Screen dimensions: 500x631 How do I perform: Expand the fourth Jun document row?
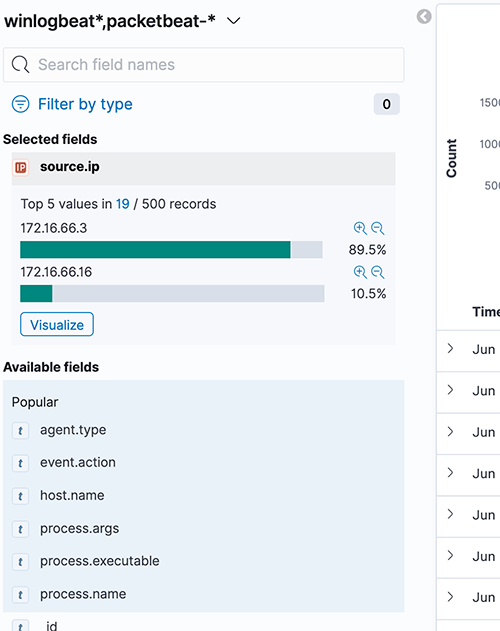[450, 472]
